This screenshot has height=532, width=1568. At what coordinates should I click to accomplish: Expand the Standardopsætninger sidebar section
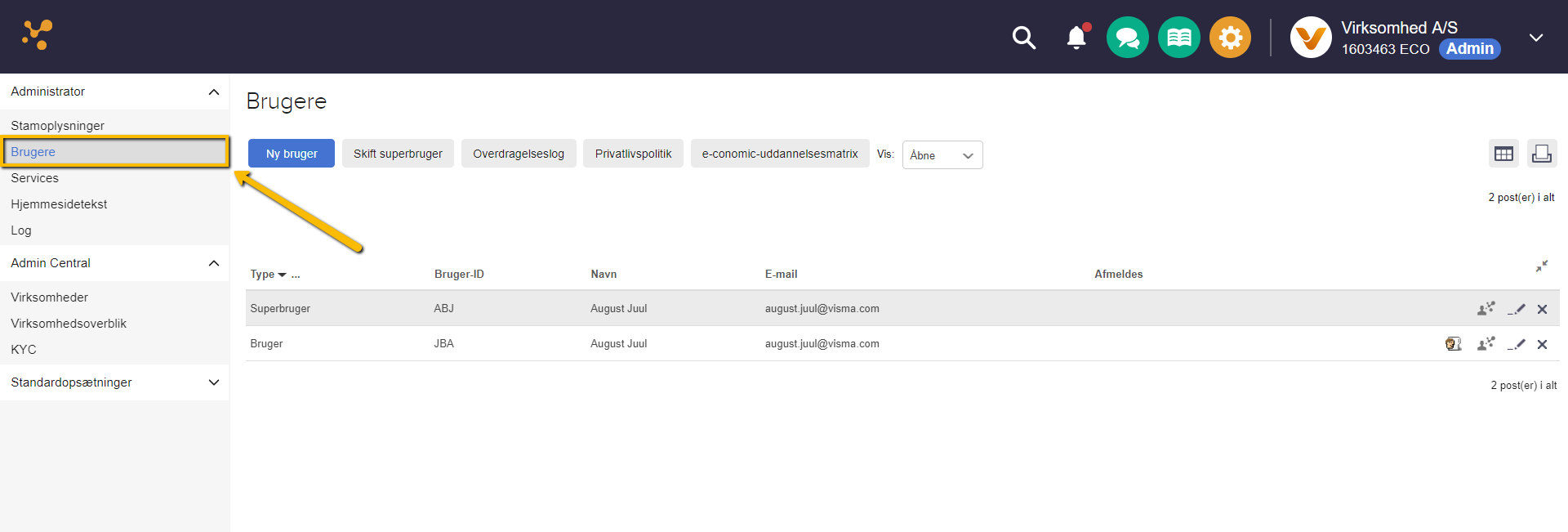click(214, 382)
